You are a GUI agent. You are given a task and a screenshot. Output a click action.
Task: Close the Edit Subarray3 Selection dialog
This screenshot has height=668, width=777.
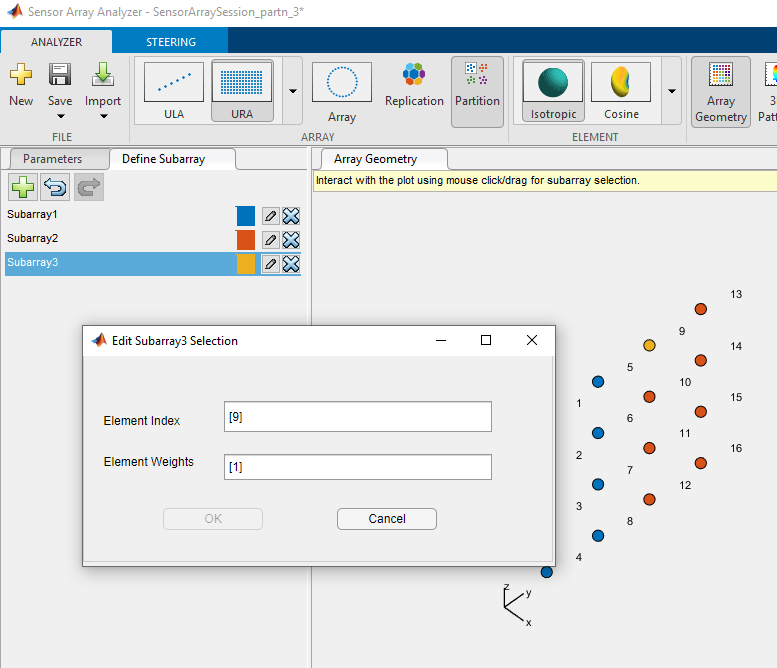click(x=532, y=340)
